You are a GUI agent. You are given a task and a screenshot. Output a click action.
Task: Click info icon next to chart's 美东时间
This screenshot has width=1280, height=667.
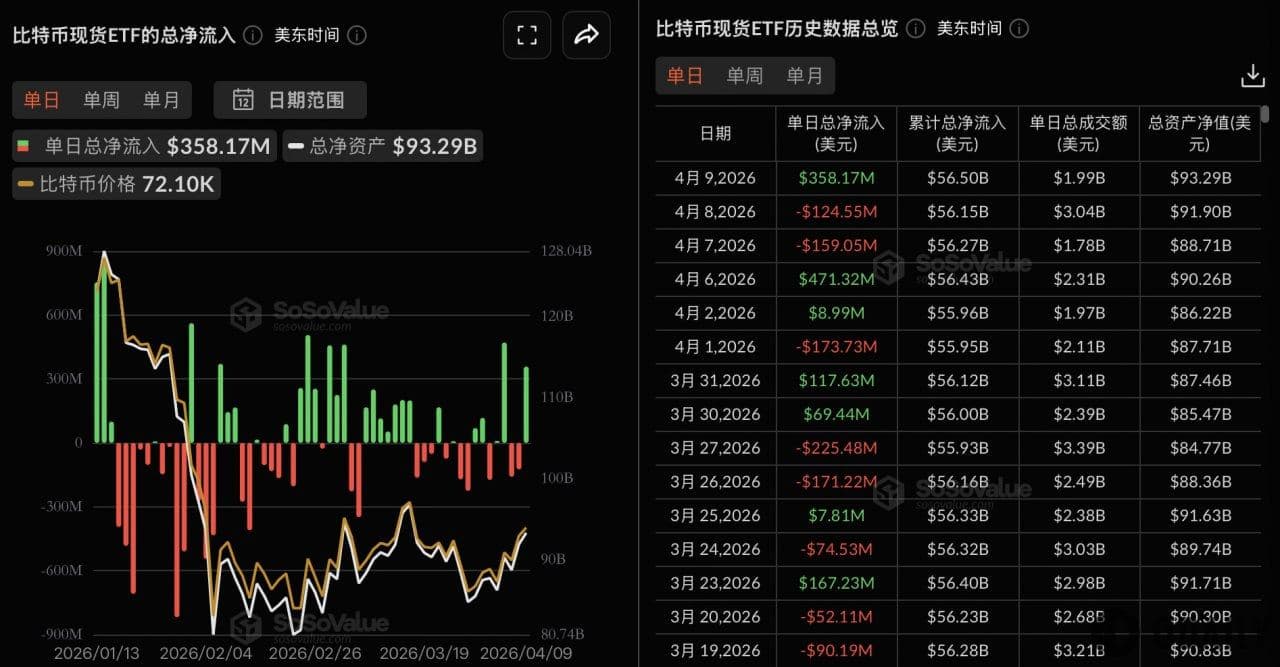point(357,35)
